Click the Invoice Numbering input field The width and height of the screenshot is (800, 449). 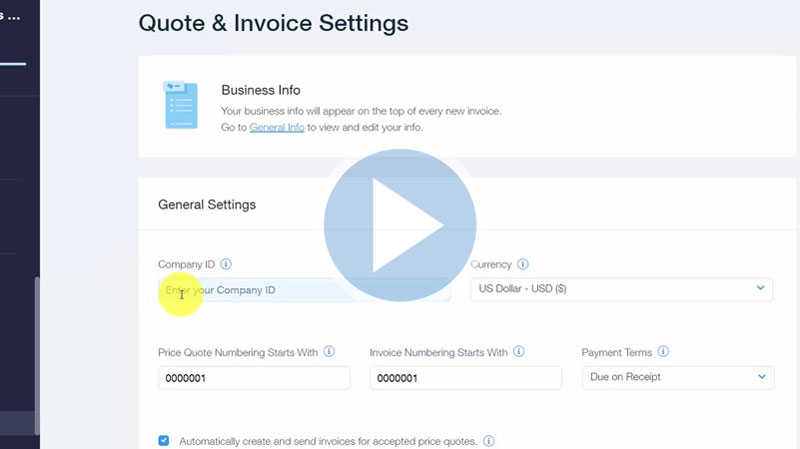465,377
